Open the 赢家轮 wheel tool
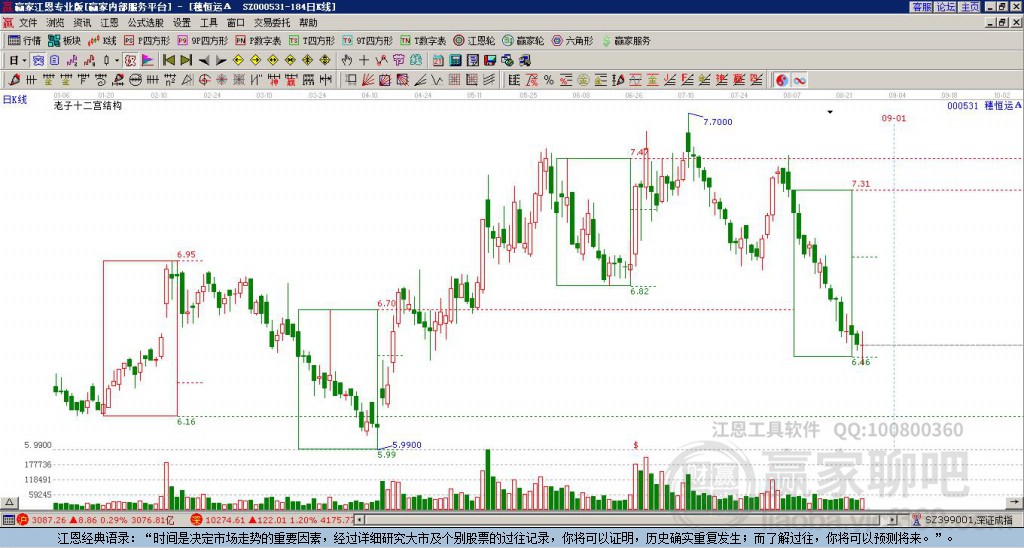Image resolution: width=1024 pixels, height=548 pixels. coord(523,40)
